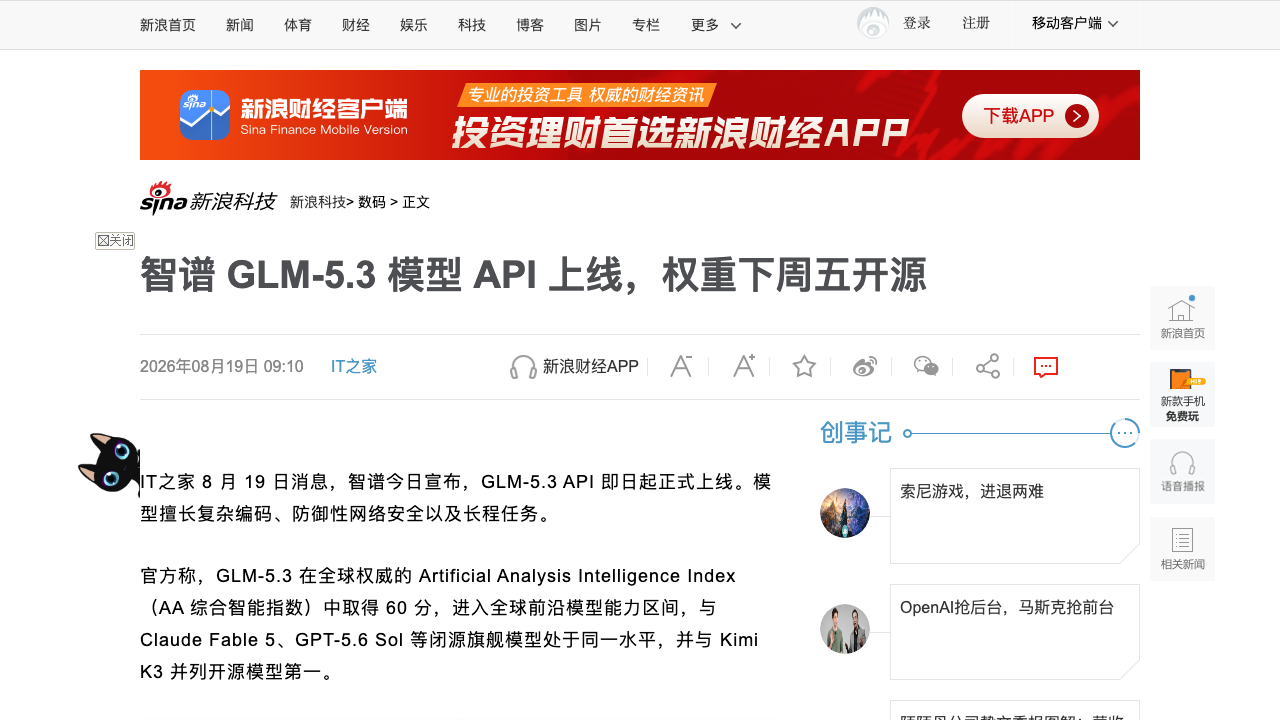Go to 新浪首页 in the top navigation
The height and width of the screenshot is (720, 1280).
tap(168, 25)
